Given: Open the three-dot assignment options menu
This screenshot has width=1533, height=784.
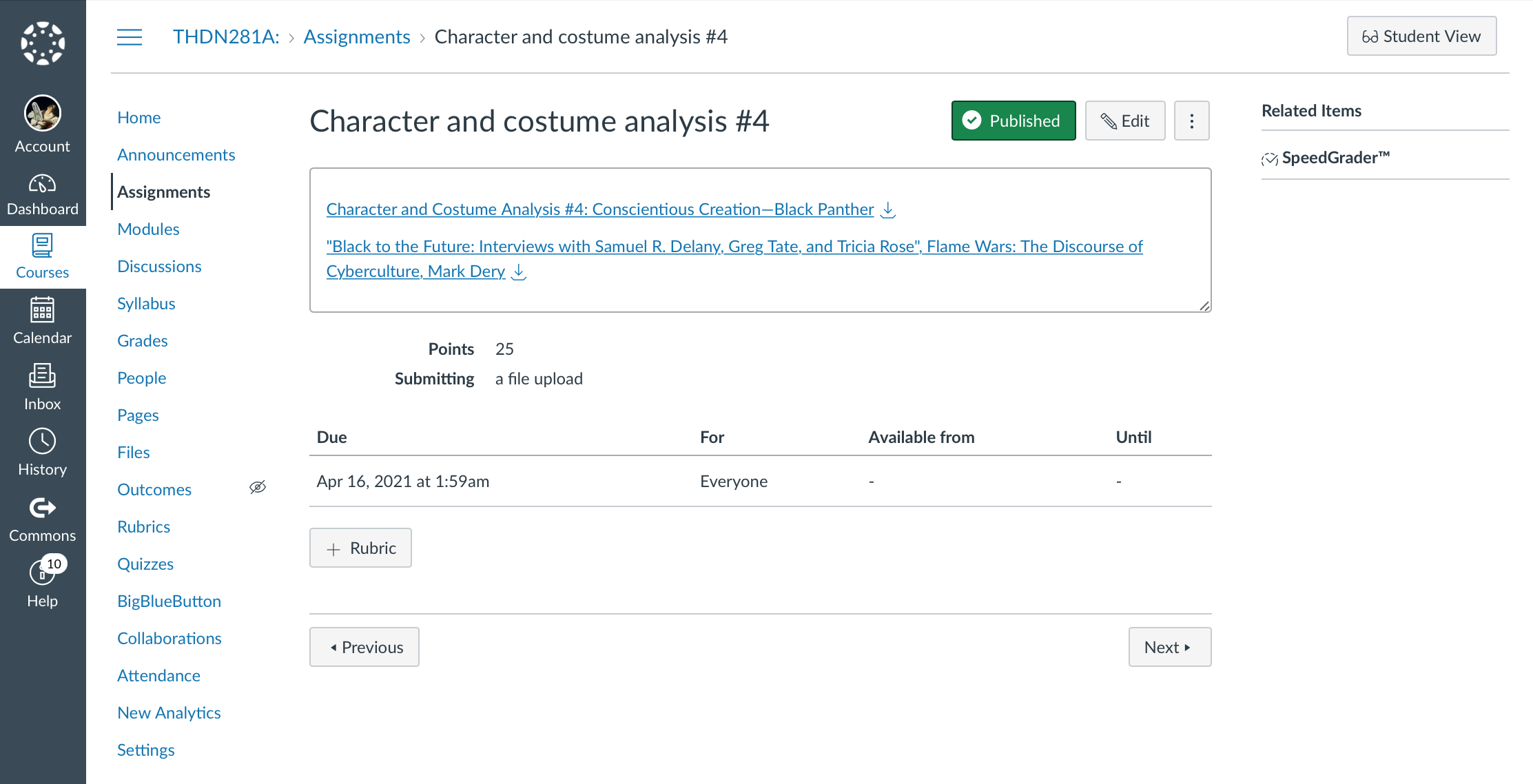Looking at the screenshot, I should tap(1191, 121).
